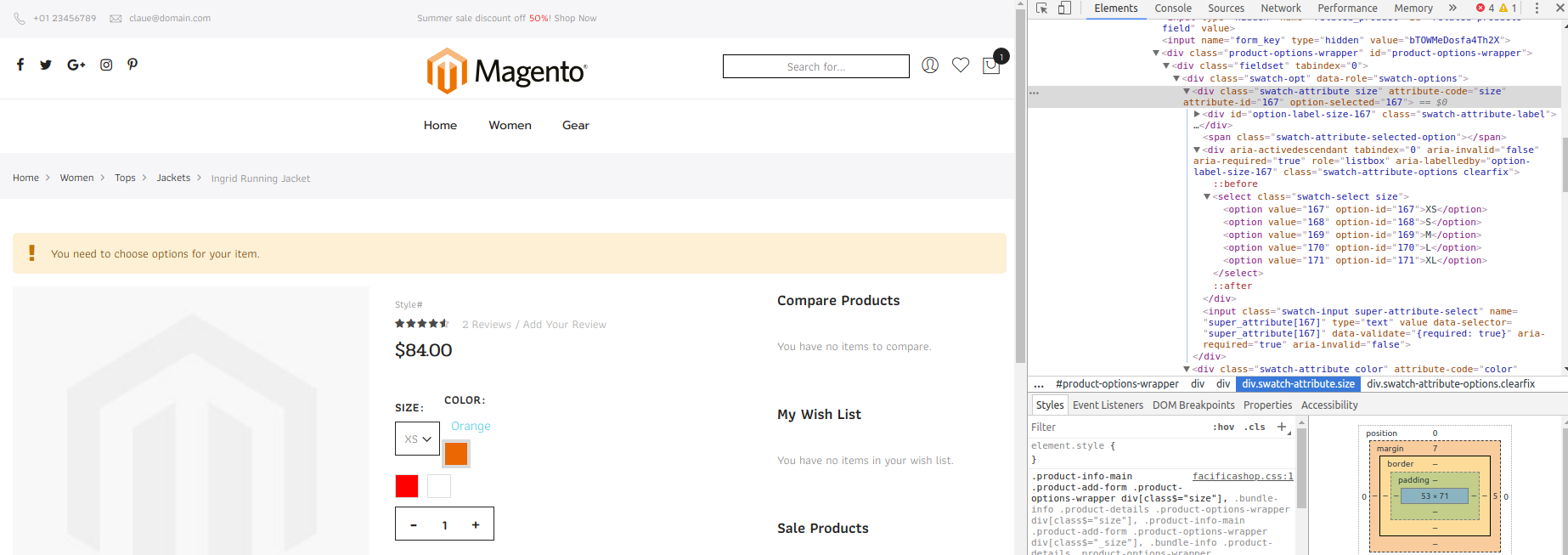Click the Search for... input field
Screen dimensions: 1568x555
pyautogui.click(x=815, y=66)
